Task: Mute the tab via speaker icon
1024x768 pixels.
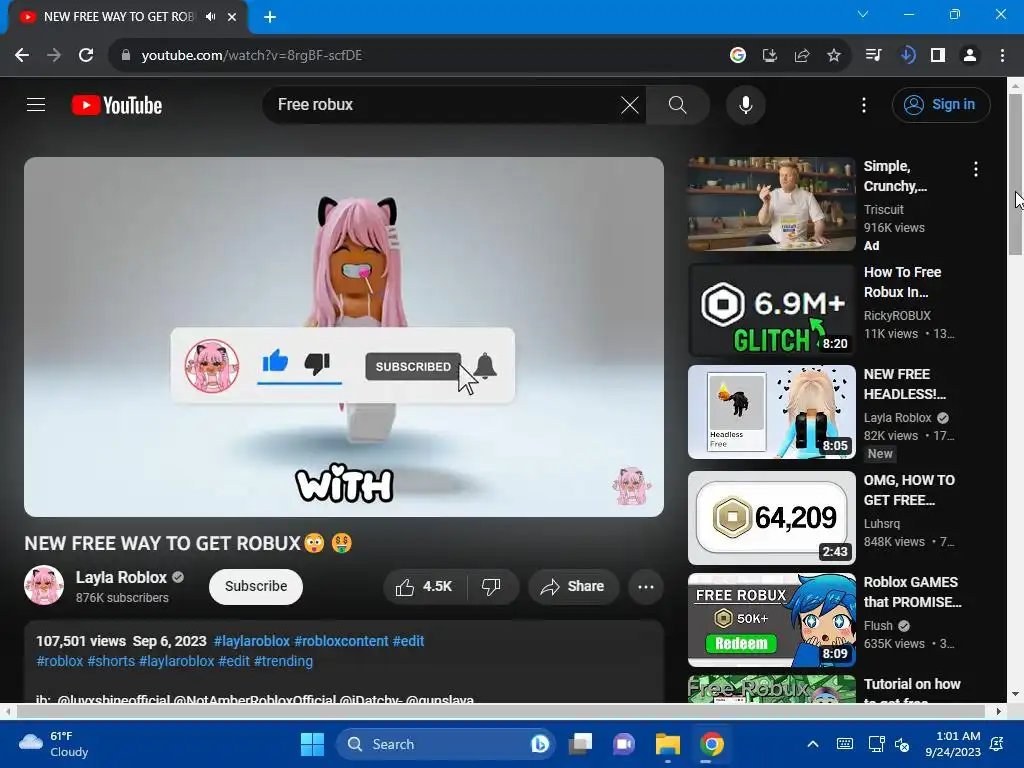Action: click(210, 17)
